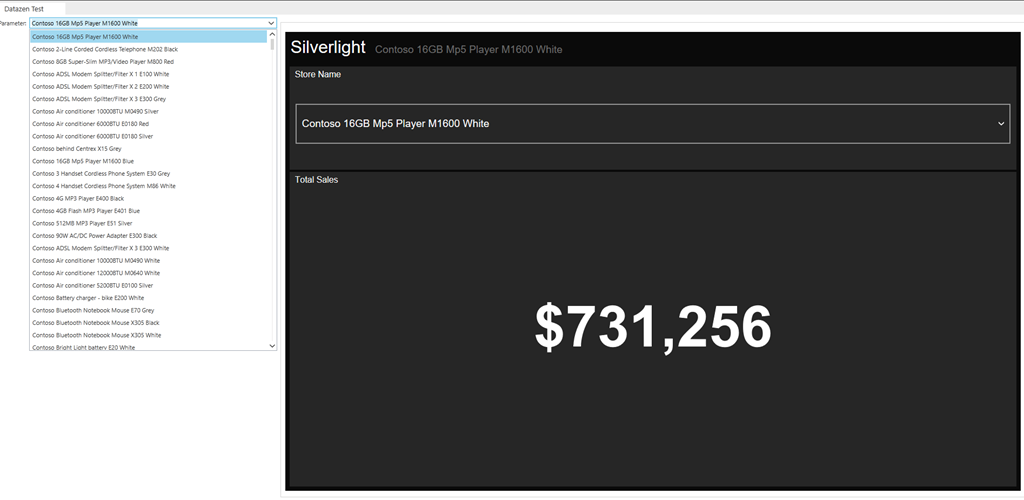Select Contoso 90W AC/DC Power Adapter E300 Black
This screenshot has width=1024, height=500.
click(94, 236)
